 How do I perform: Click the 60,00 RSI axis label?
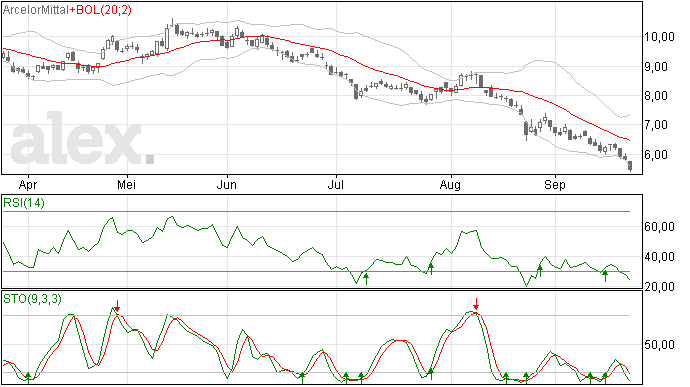[x=659, y=227]
